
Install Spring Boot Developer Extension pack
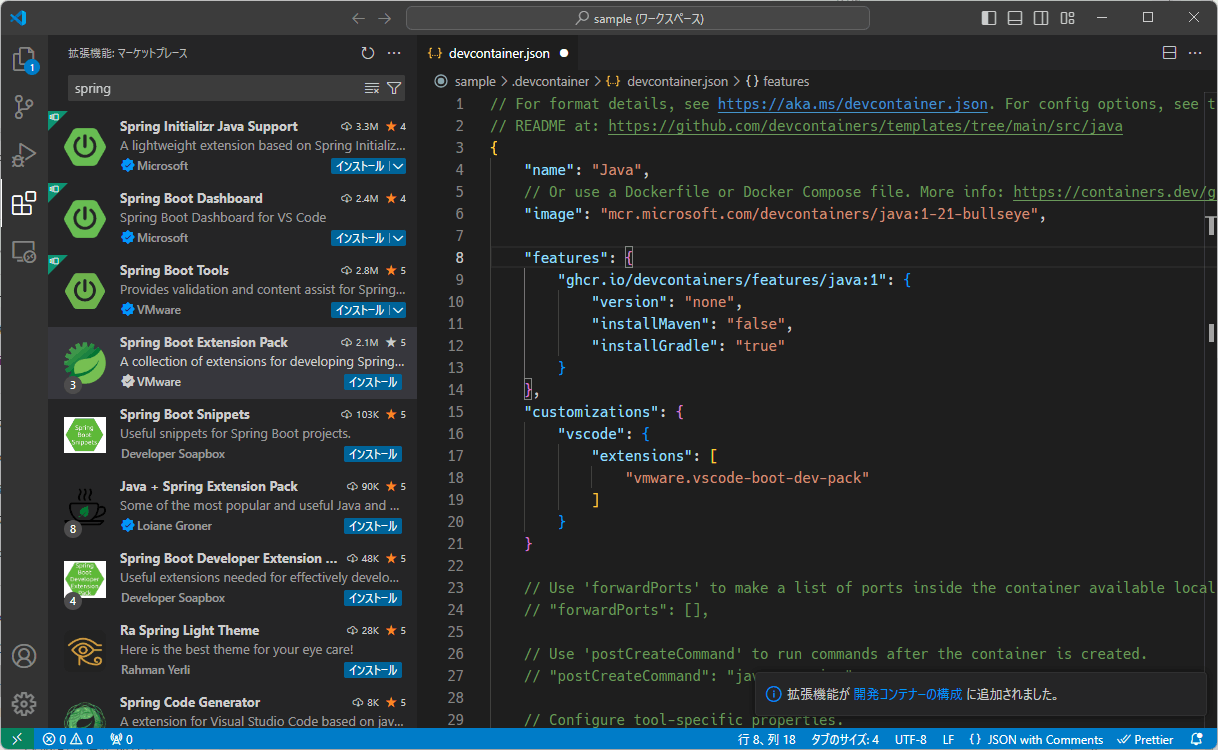373,598
